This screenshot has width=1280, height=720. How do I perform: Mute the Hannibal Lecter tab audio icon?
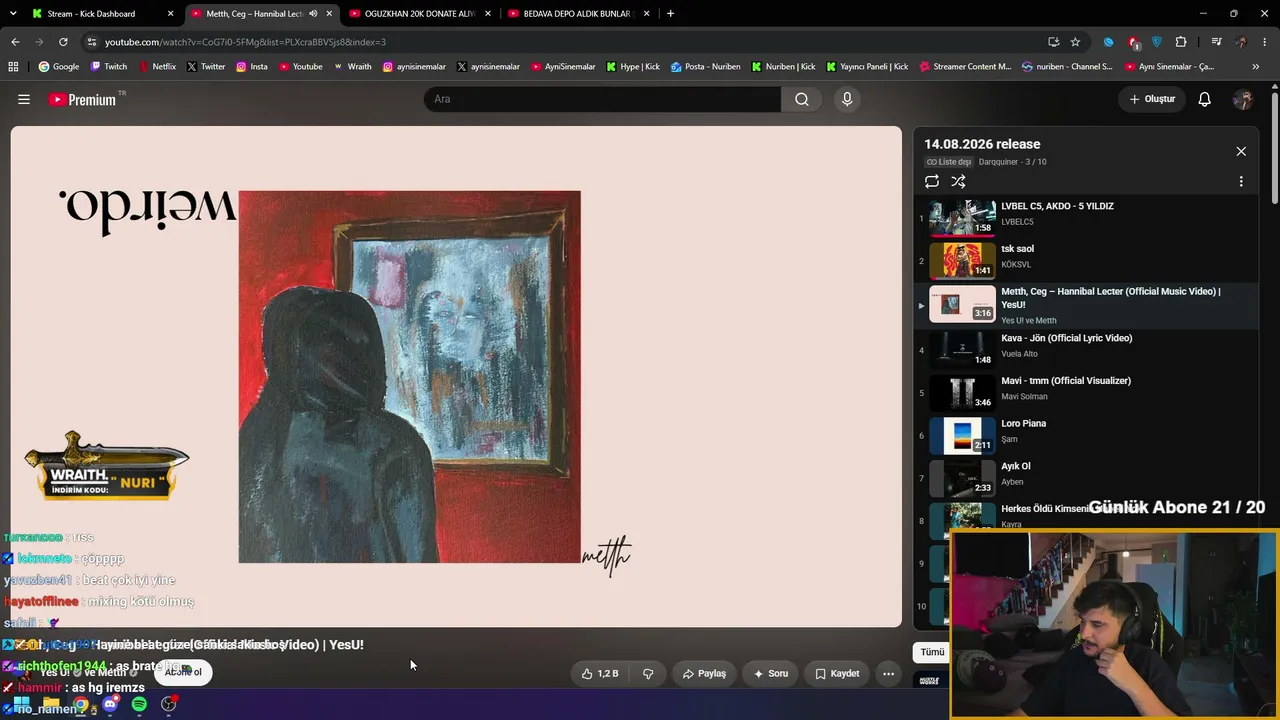[313, 14]
